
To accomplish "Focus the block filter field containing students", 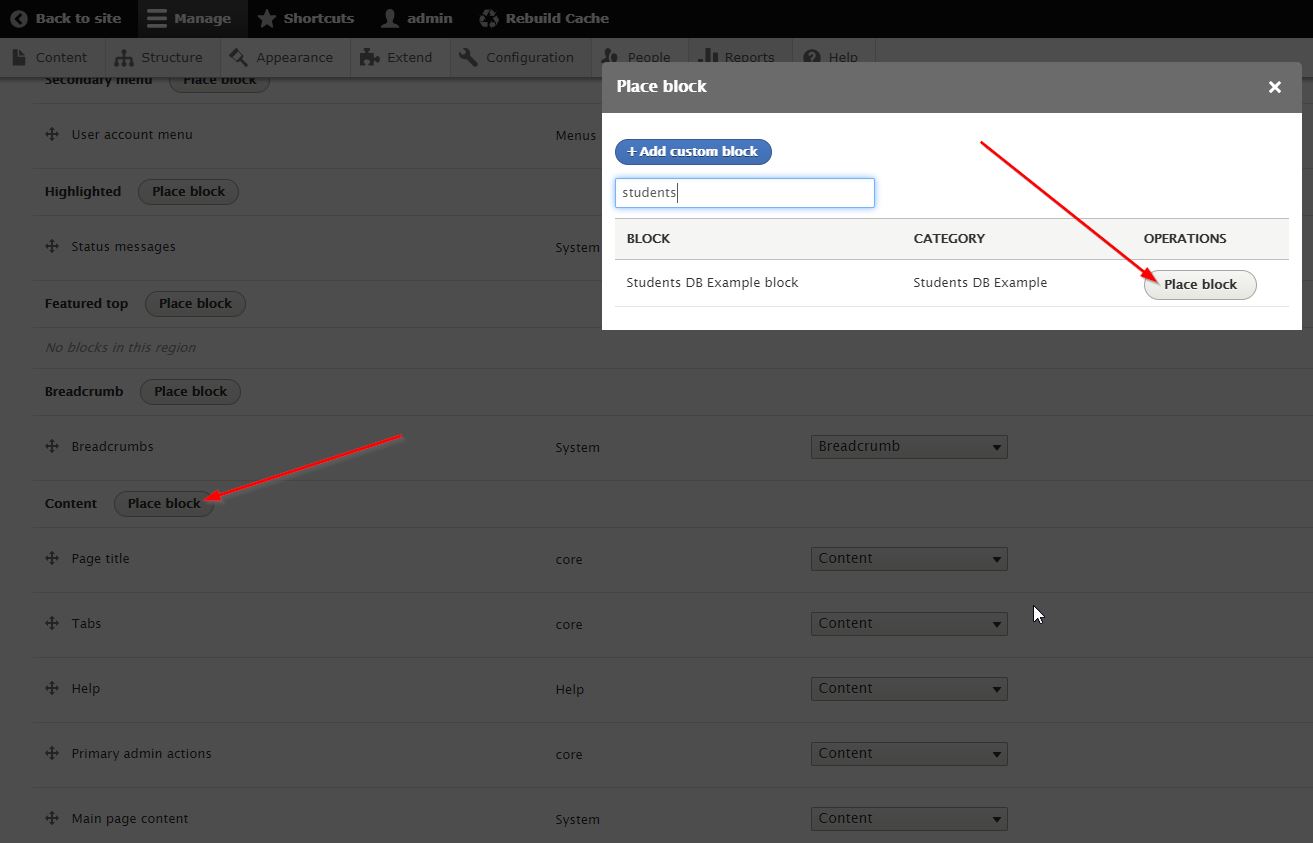I will point(744,193).
